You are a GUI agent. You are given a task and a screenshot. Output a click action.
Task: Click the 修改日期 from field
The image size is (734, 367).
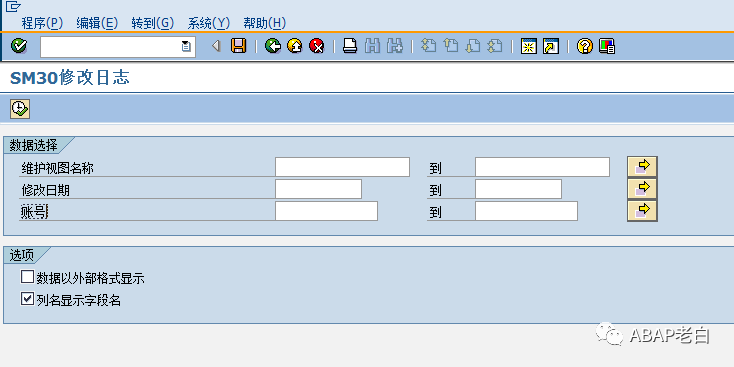click(318, 189)
